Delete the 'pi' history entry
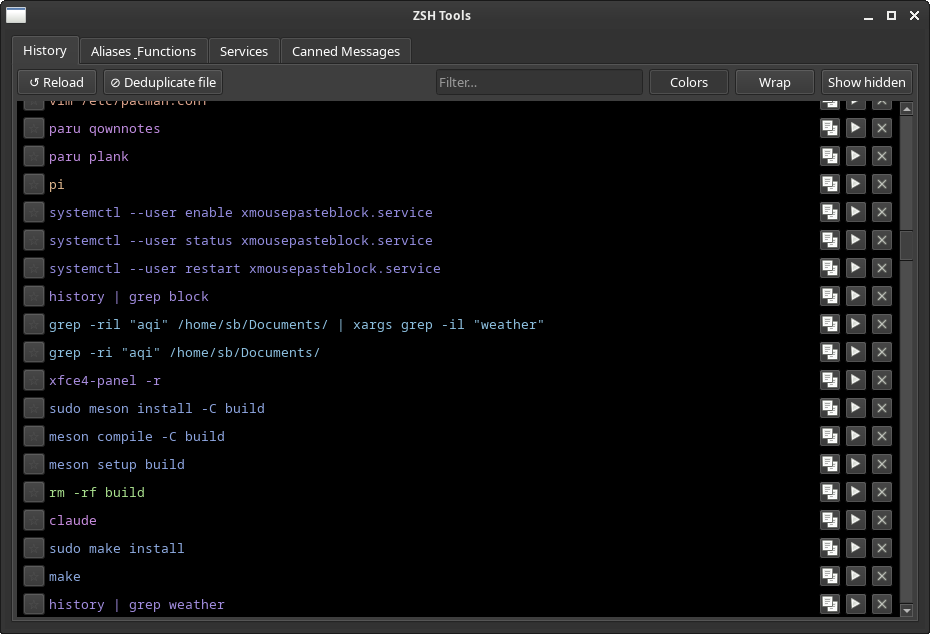 [x=881, y=184]
